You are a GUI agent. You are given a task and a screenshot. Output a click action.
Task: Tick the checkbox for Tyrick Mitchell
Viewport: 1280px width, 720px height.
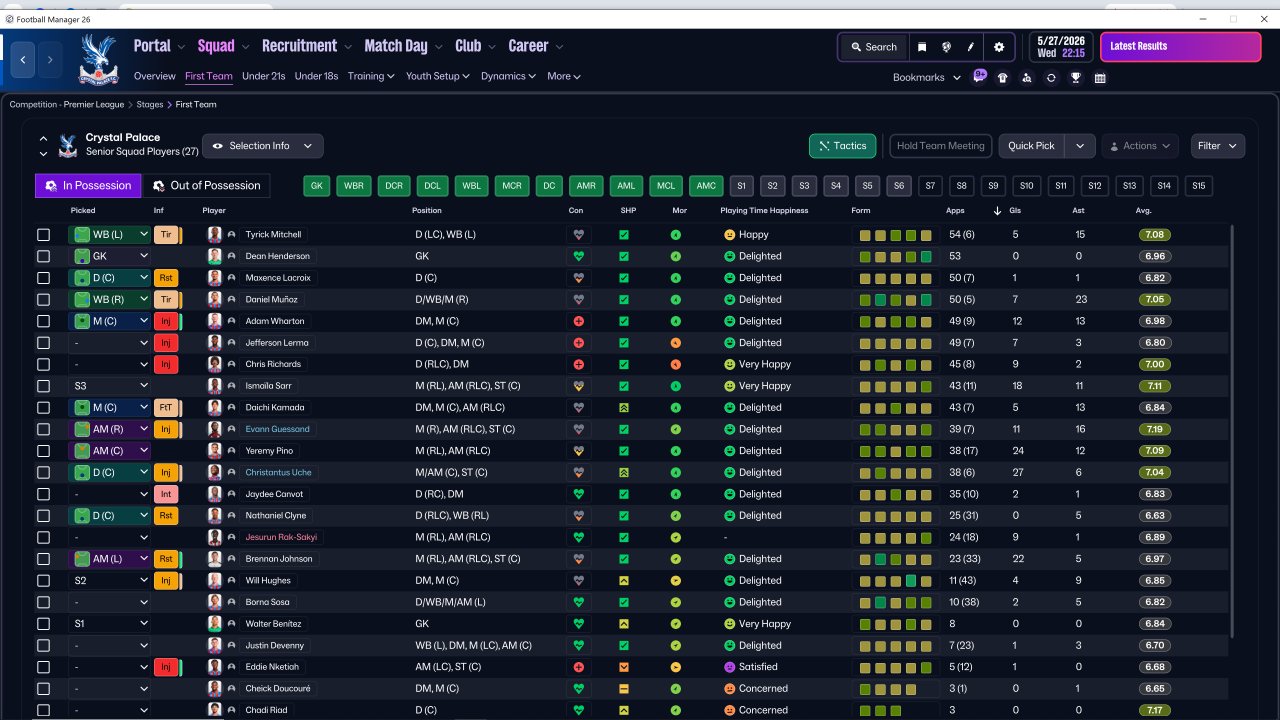tap(43, 235)
